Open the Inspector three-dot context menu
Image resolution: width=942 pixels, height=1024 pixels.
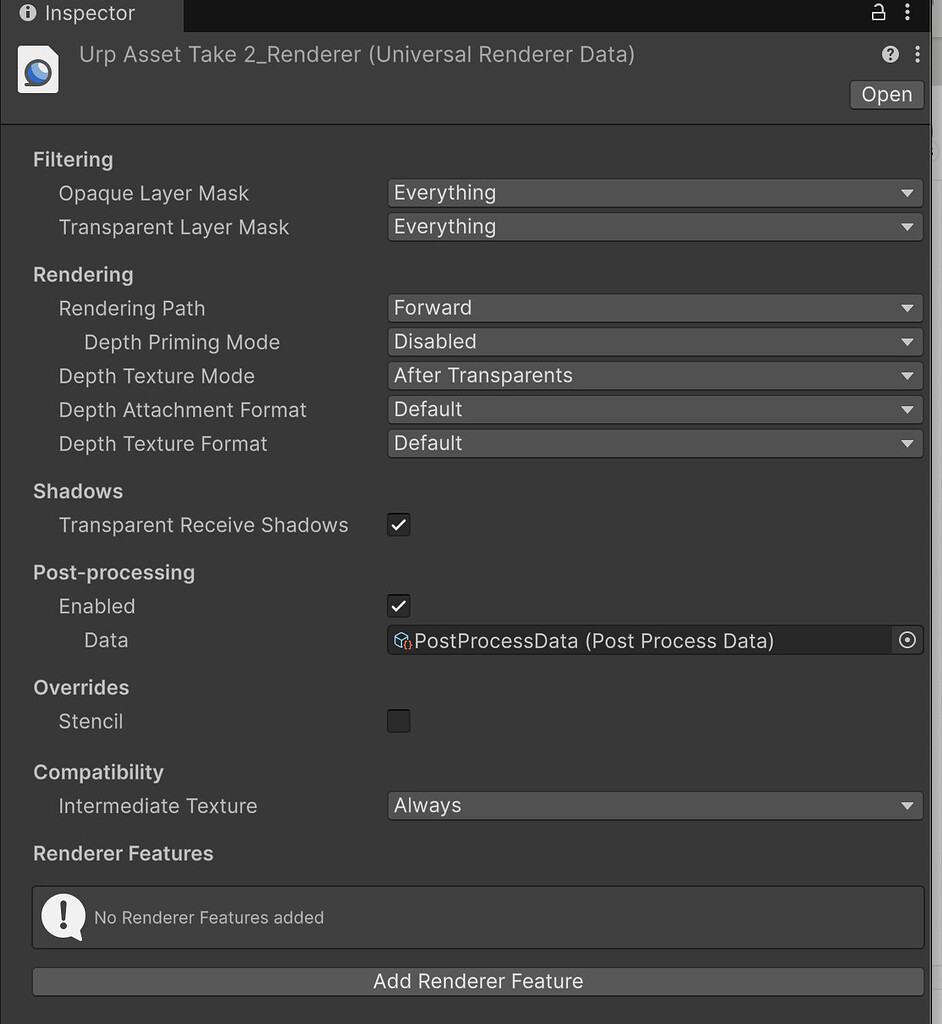(x=908, y=13)
